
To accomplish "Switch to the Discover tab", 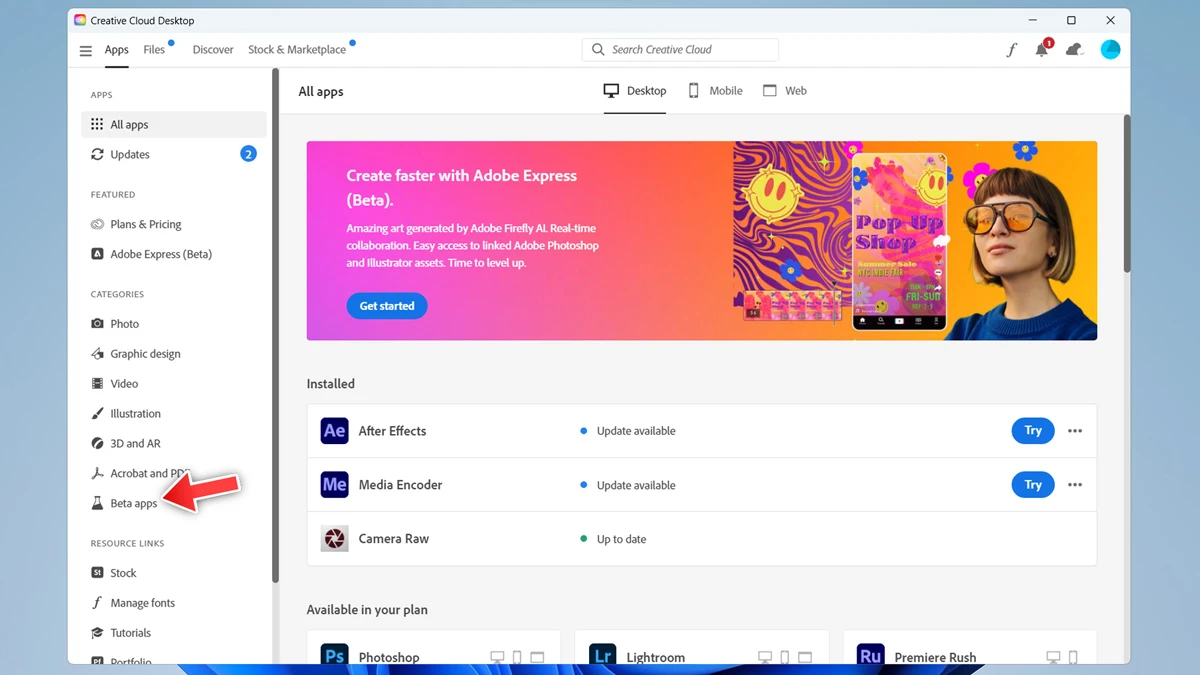I will (213, 50).
